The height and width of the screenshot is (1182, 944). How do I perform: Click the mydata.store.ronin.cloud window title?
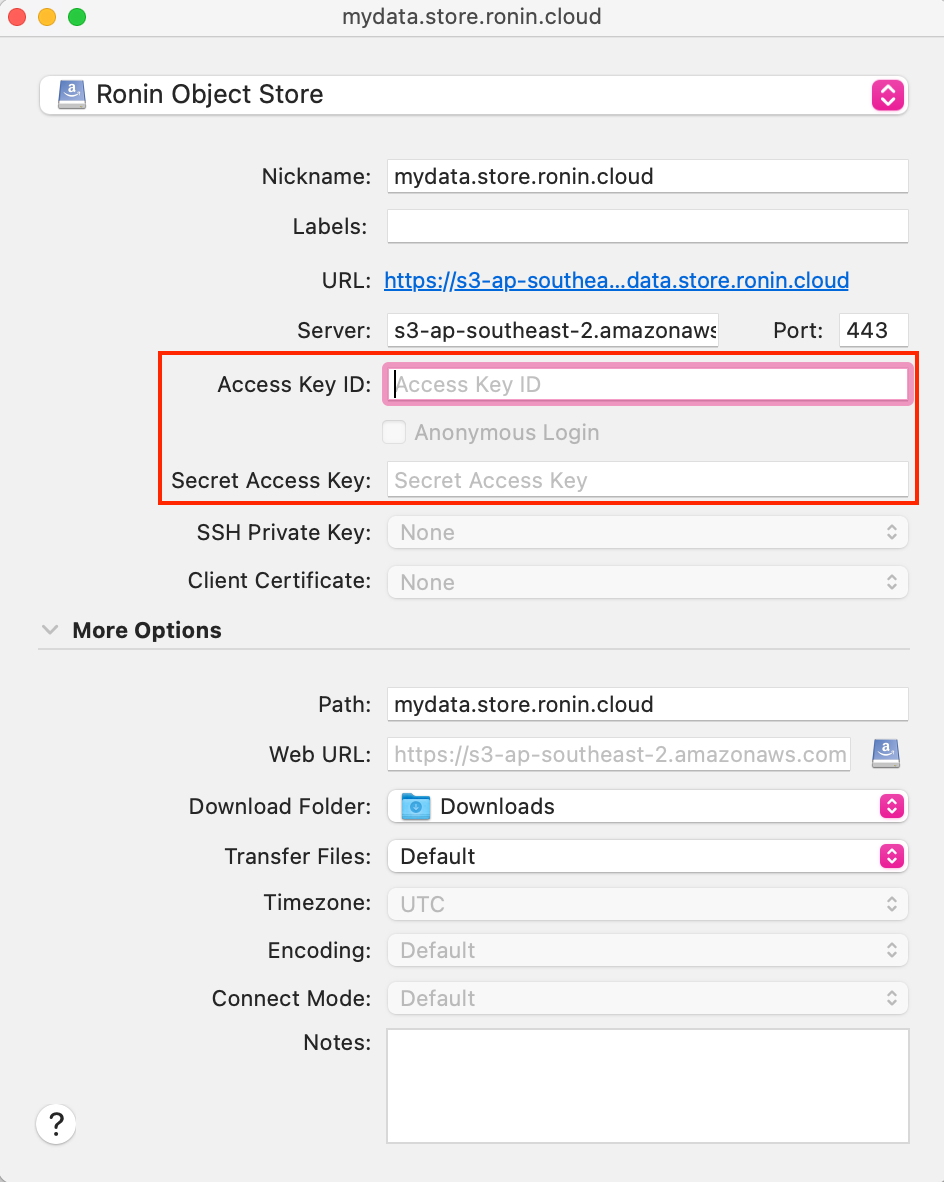coord(472,17)
